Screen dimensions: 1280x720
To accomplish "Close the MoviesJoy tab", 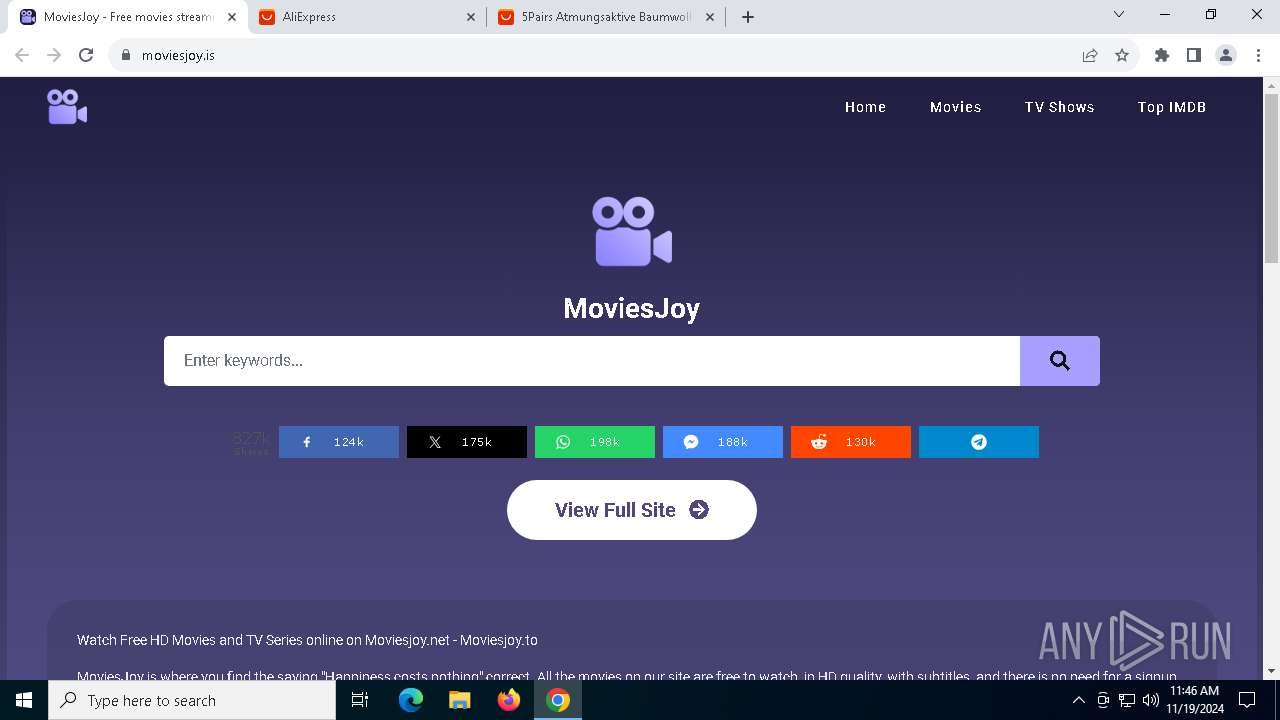I will pyautogui.click(x=232, y=17).
